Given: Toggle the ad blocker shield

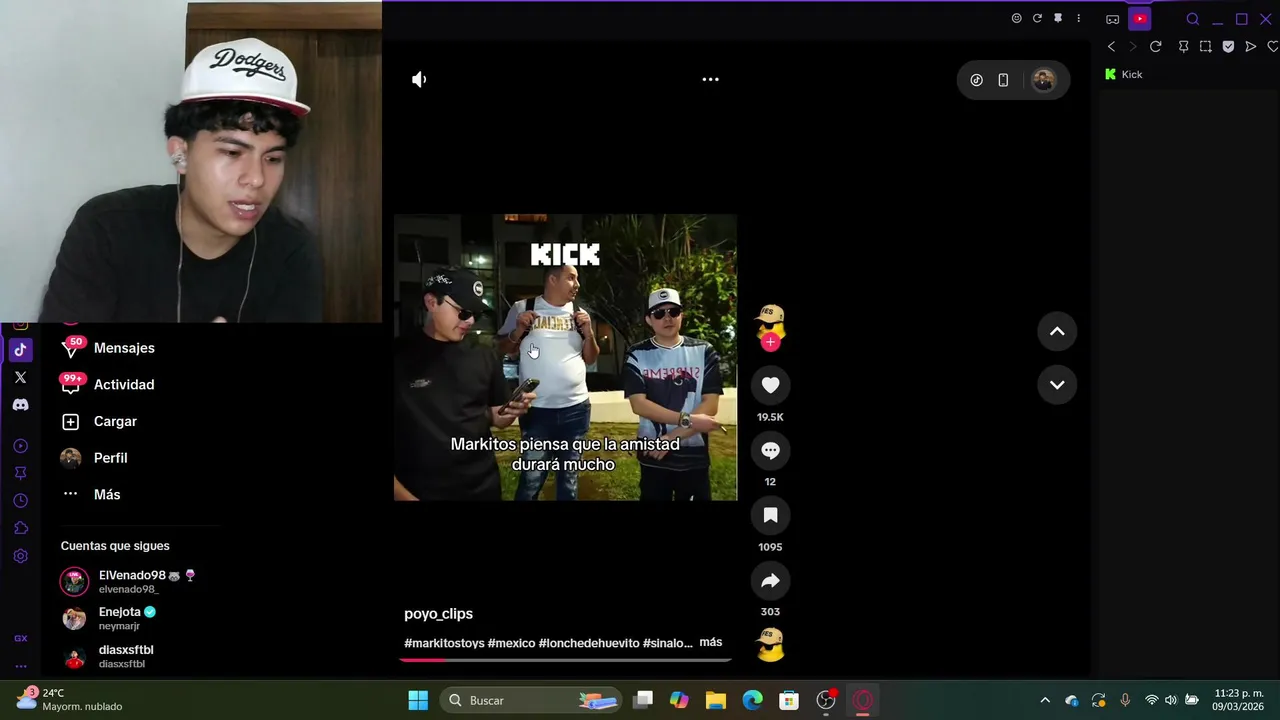Looking at the screenshot, I should (1228, 47).
